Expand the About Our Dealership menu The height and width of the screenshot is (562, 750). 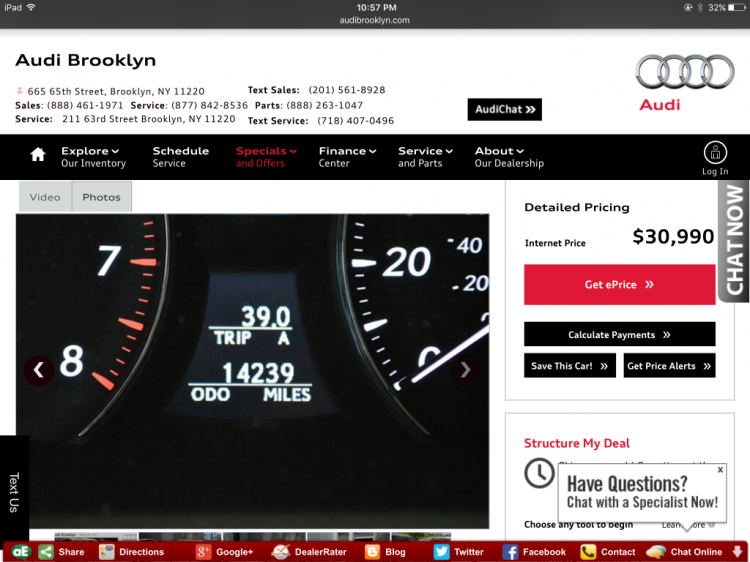509,157
